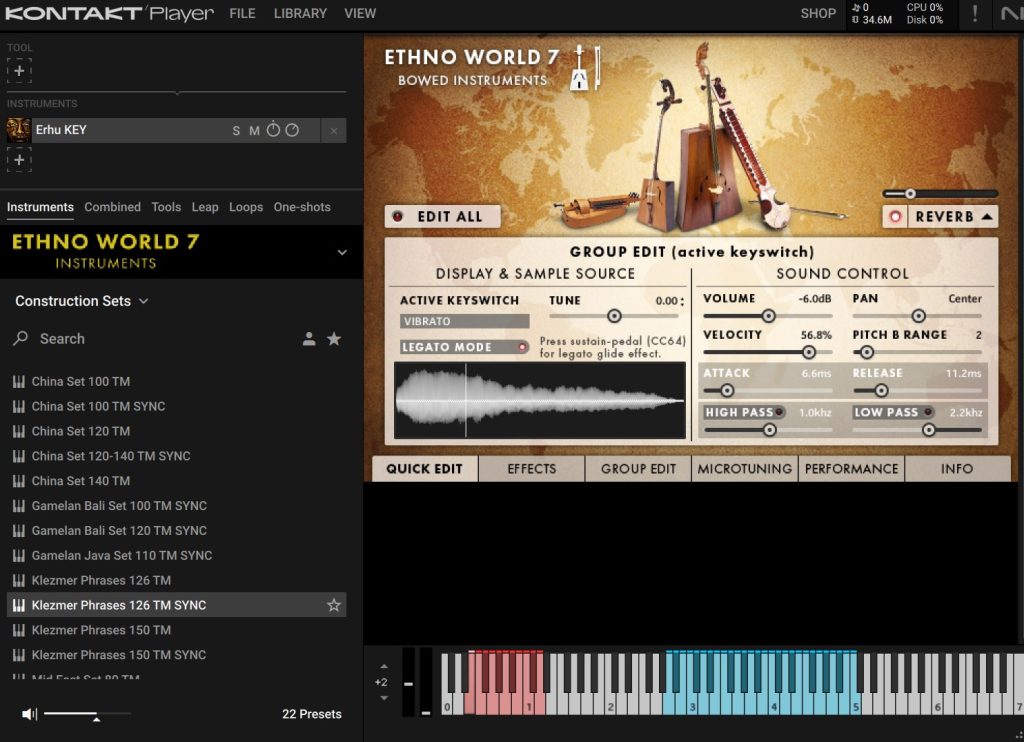Remove Erhu KEY with the X icon
The image size is (1024, 742).
pos(334,131)
